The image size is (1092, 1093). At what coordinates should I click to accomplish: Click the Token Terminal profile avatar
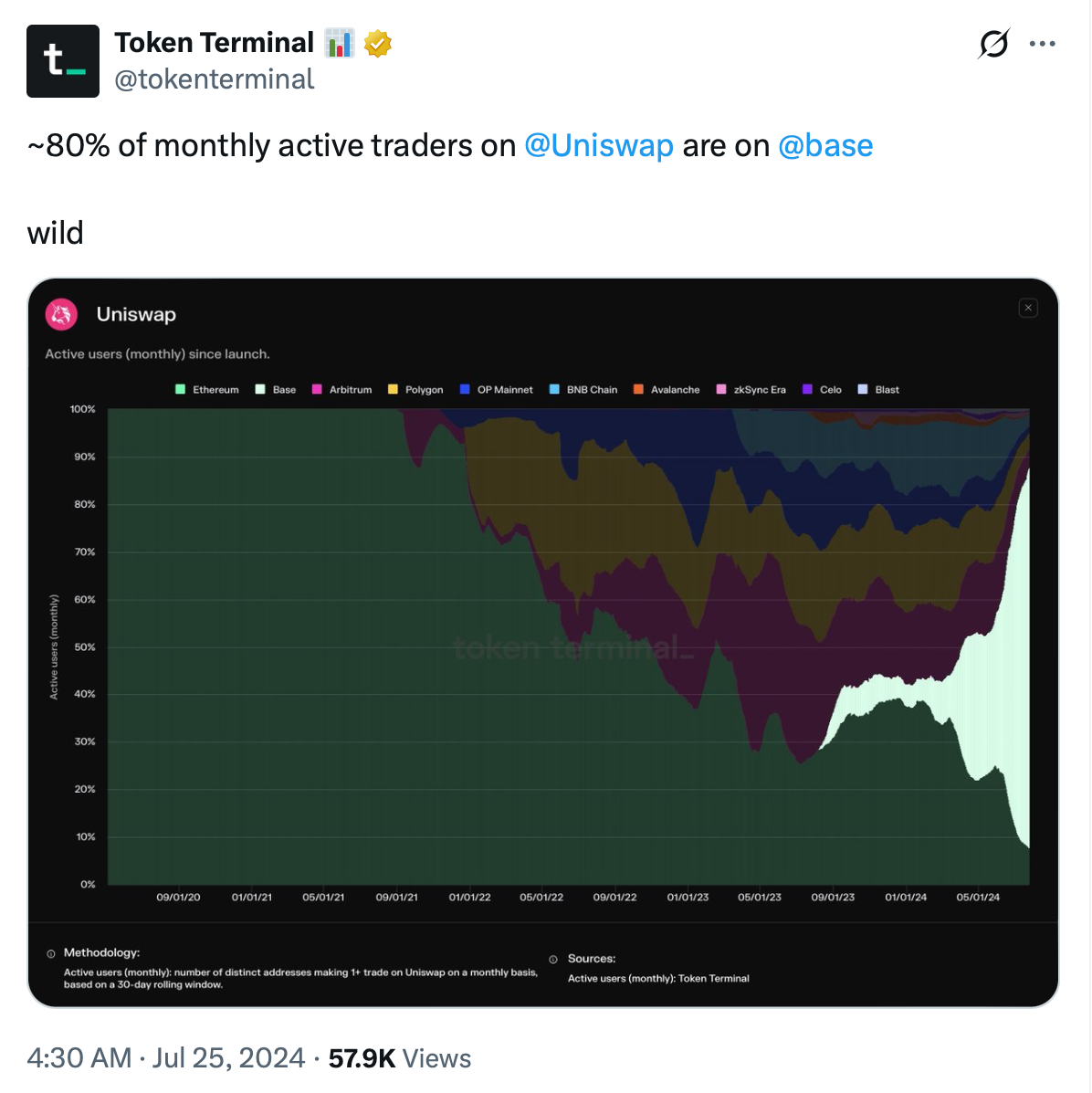[x=62, y=60]
